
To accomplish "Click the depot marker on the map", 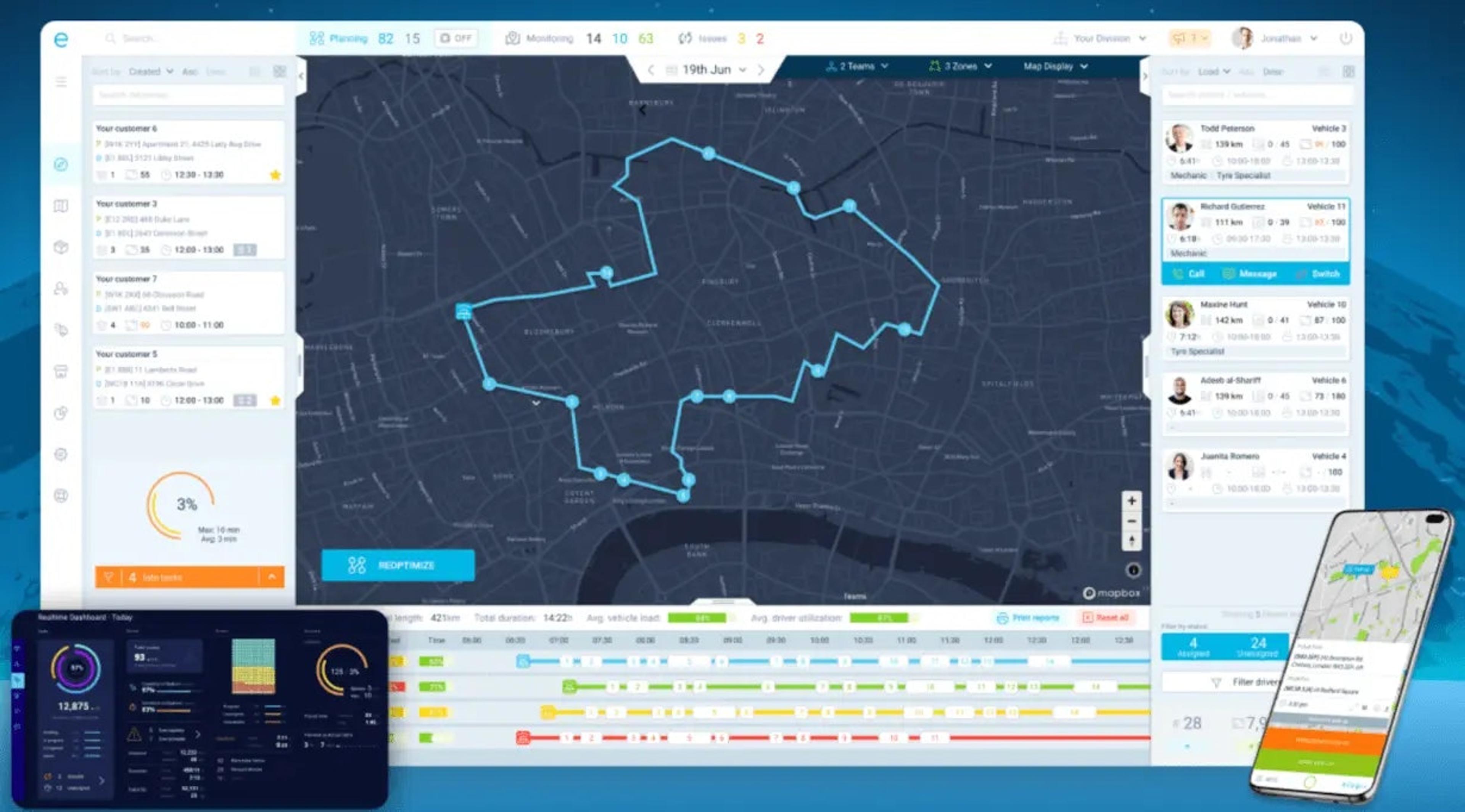I will (x=464, y=312).
